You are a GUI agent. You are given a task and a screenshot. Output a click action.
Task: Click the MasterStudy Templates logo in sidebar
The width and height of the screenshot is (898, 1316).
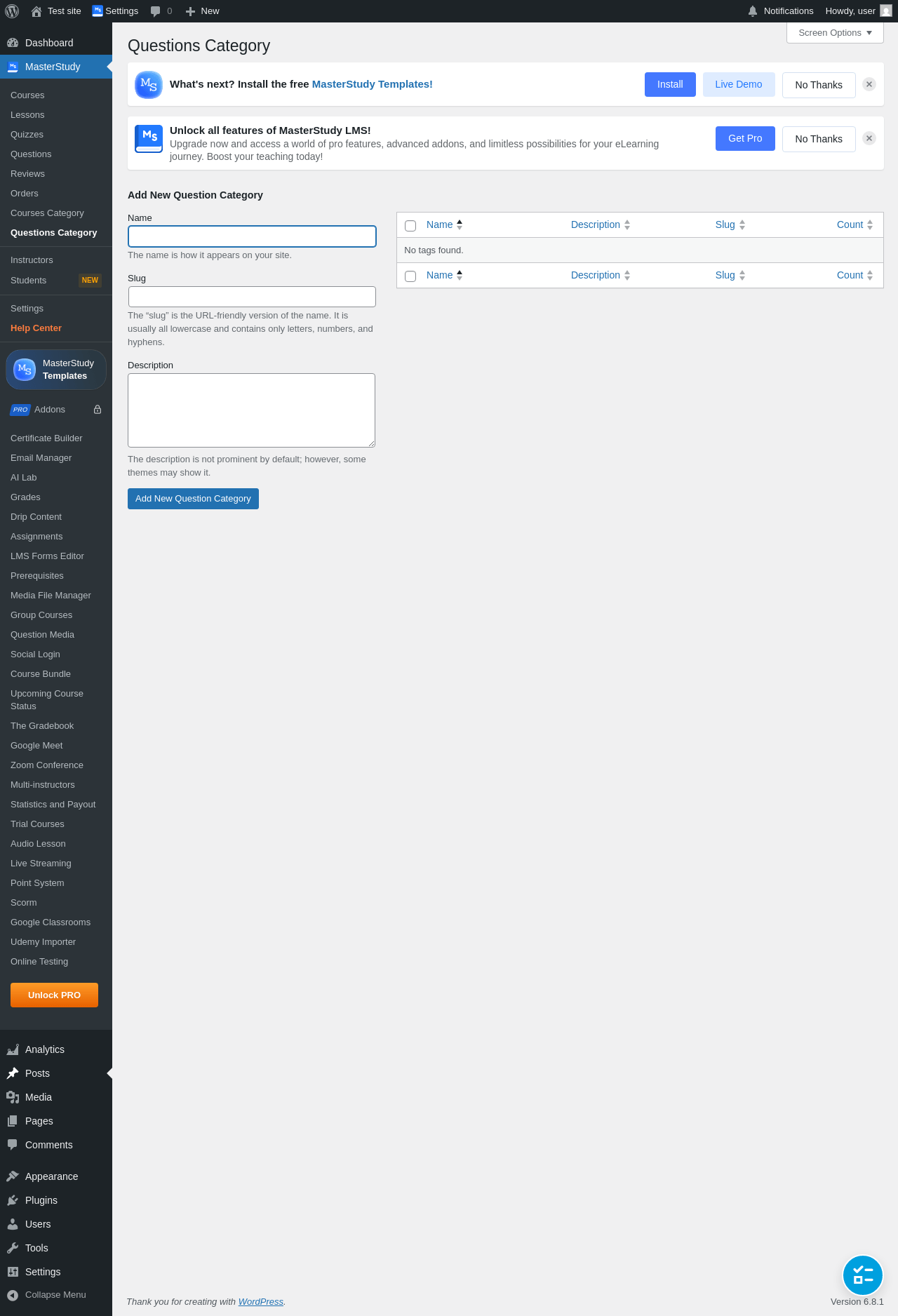click(25, 369)
